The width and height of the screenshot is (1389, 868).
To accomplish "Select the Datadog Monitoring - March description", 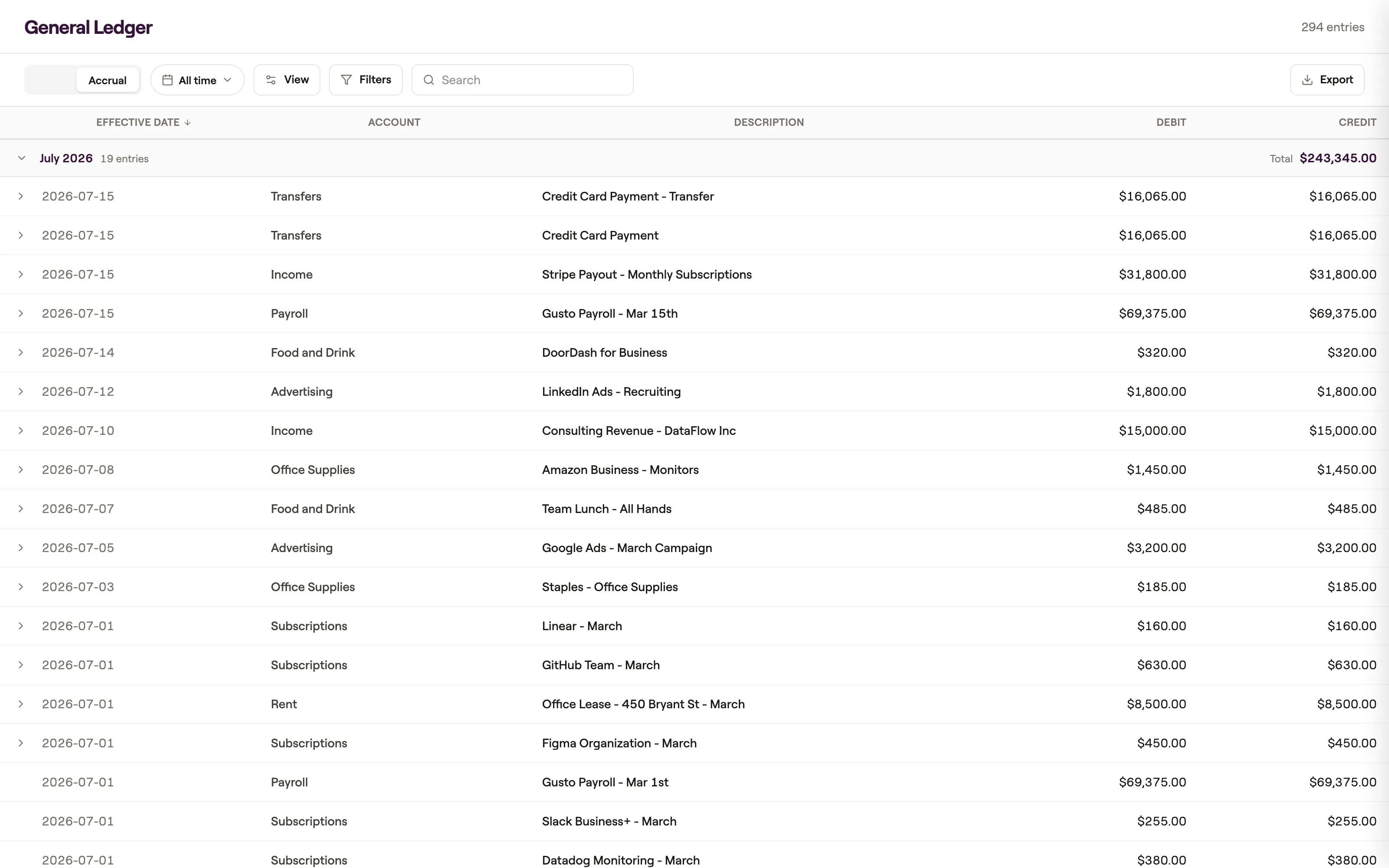I will click(x=620, y=860).
